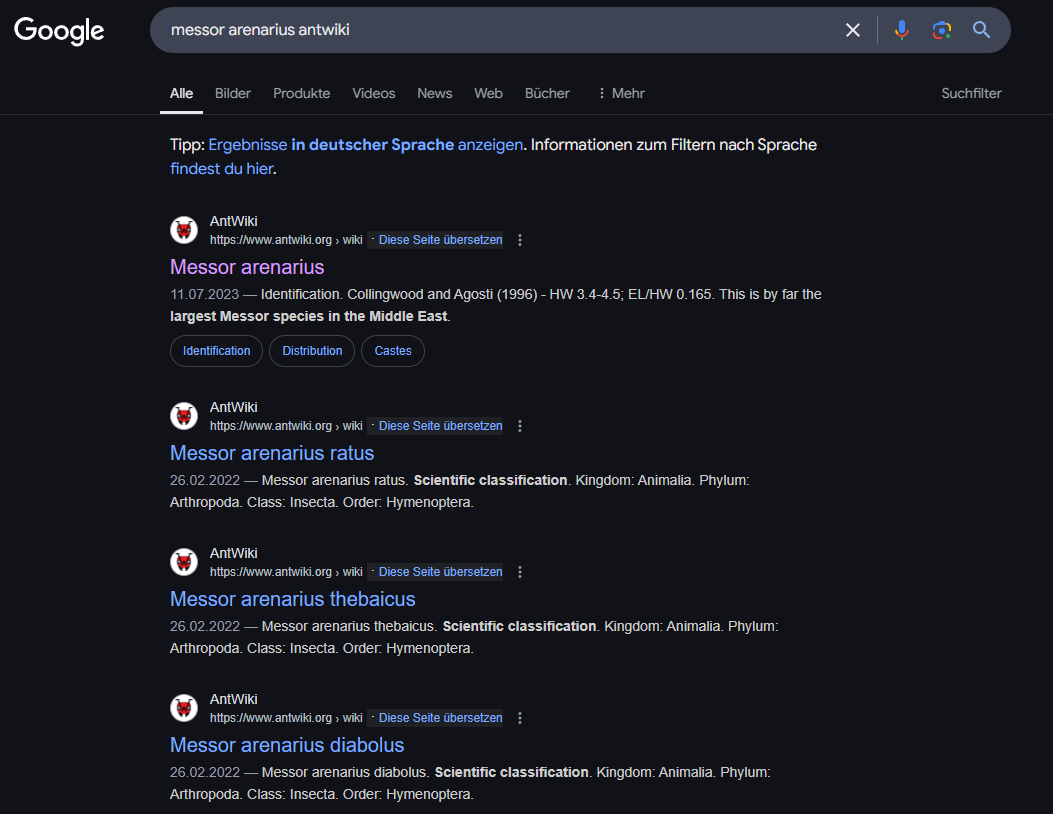Open three-dot options for first Messor arenarius result
Viewport: 1053px width, 814px height.
(520, 240)
